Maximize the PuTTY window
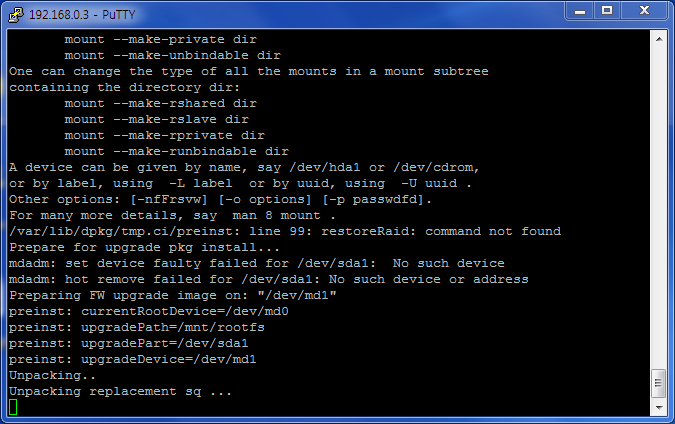This screenshot has height=424, width=675. [606, 11]
